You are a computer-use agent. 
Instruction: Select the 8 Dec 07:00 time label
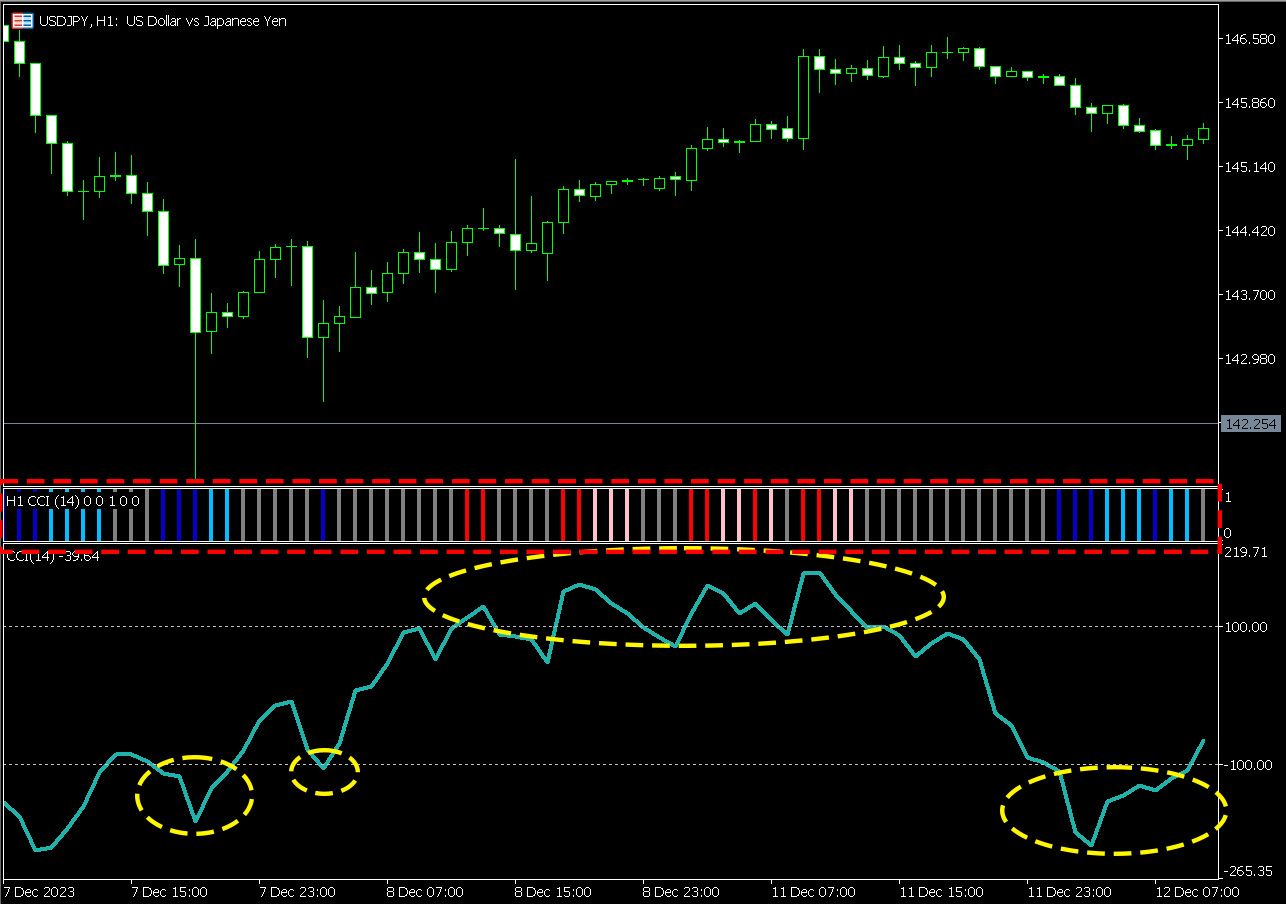click(x=425, y=891)
